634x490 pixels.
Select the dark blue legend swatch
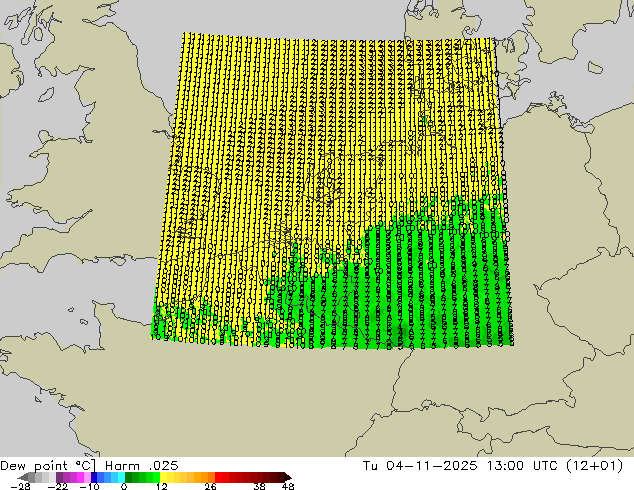(94, 477)
